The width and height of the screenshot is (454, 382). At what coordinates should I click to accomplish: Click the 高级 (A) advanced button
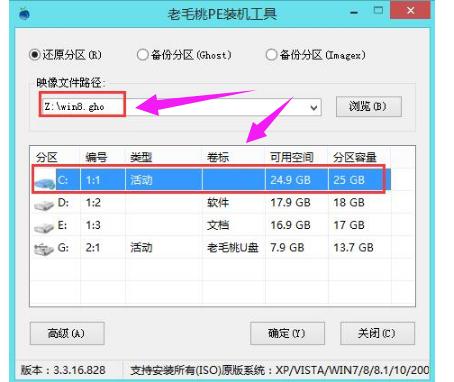point(67,333)
